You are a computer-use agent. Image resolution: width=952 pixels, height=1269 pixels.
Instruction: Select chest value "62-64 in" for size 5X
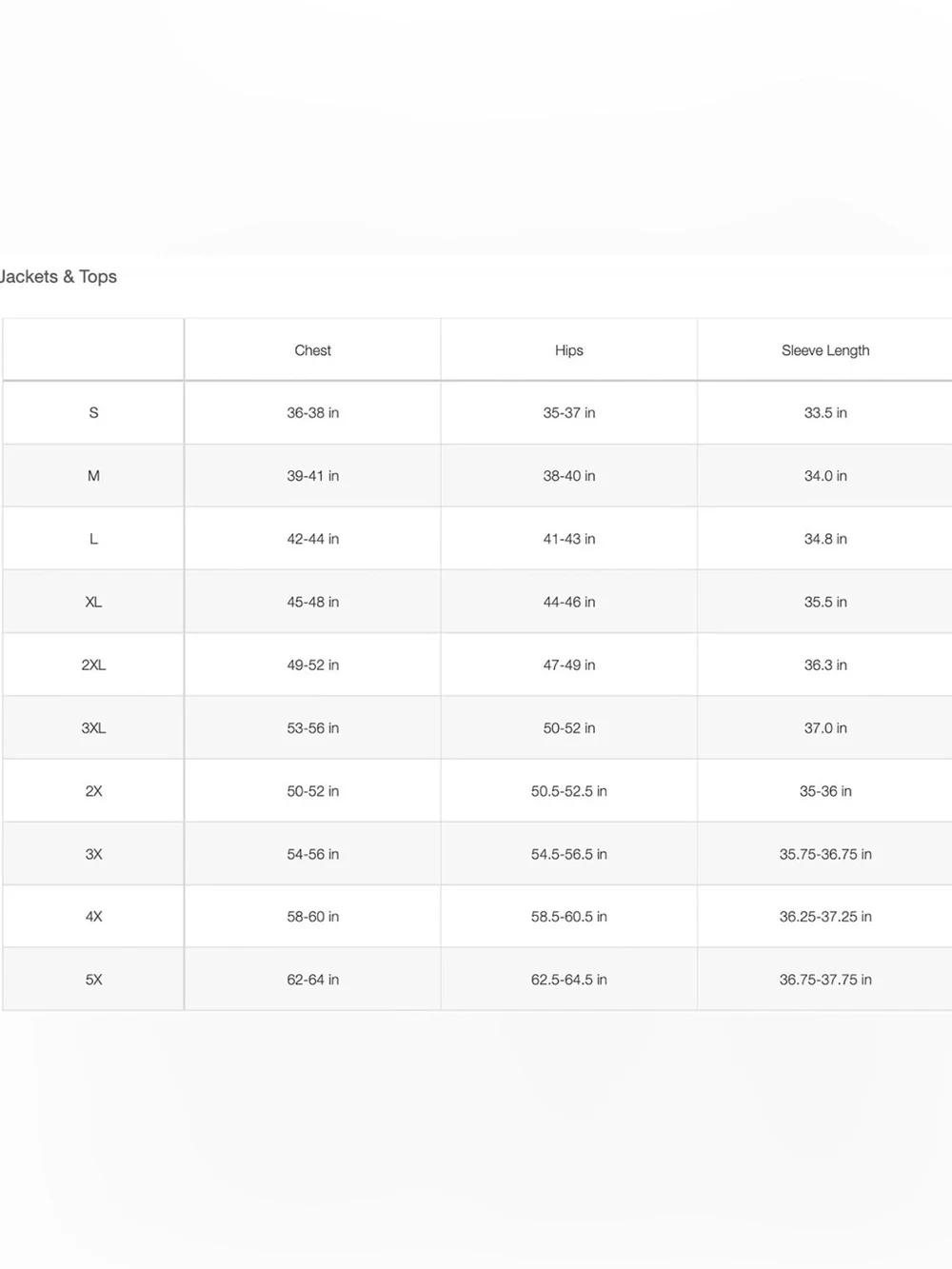coord(312,980)
